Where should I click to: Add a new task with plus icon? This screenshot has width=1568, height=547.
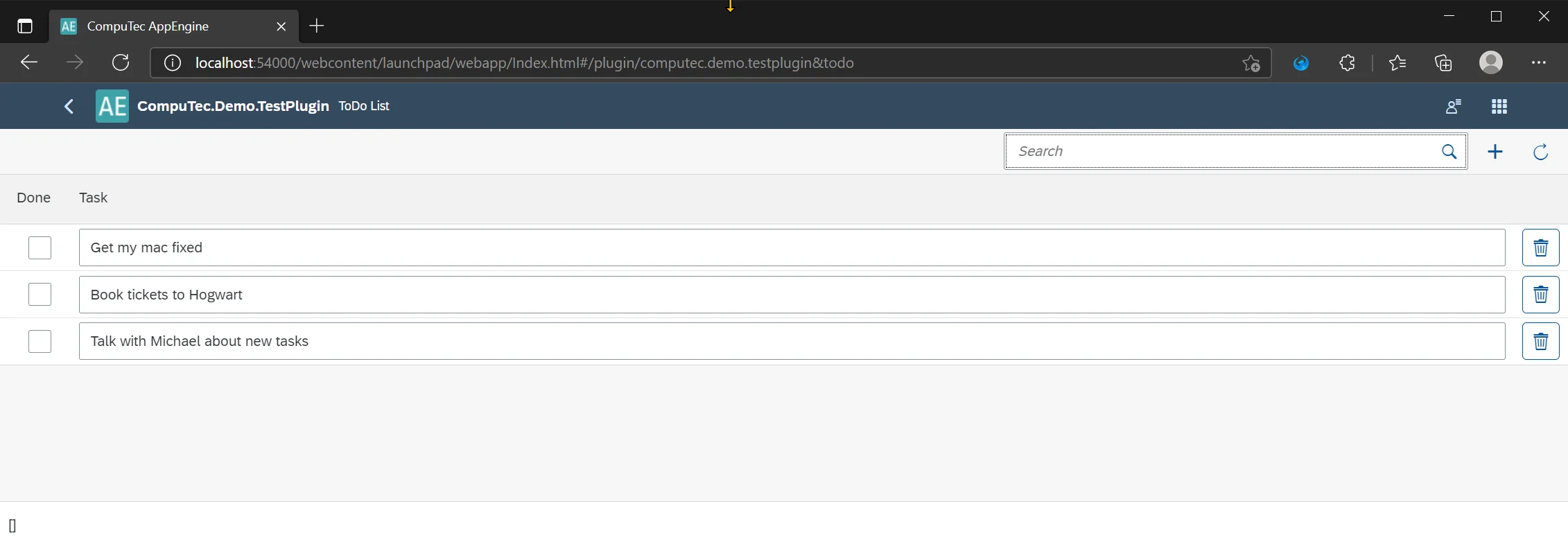click(x=1495, y=152)
